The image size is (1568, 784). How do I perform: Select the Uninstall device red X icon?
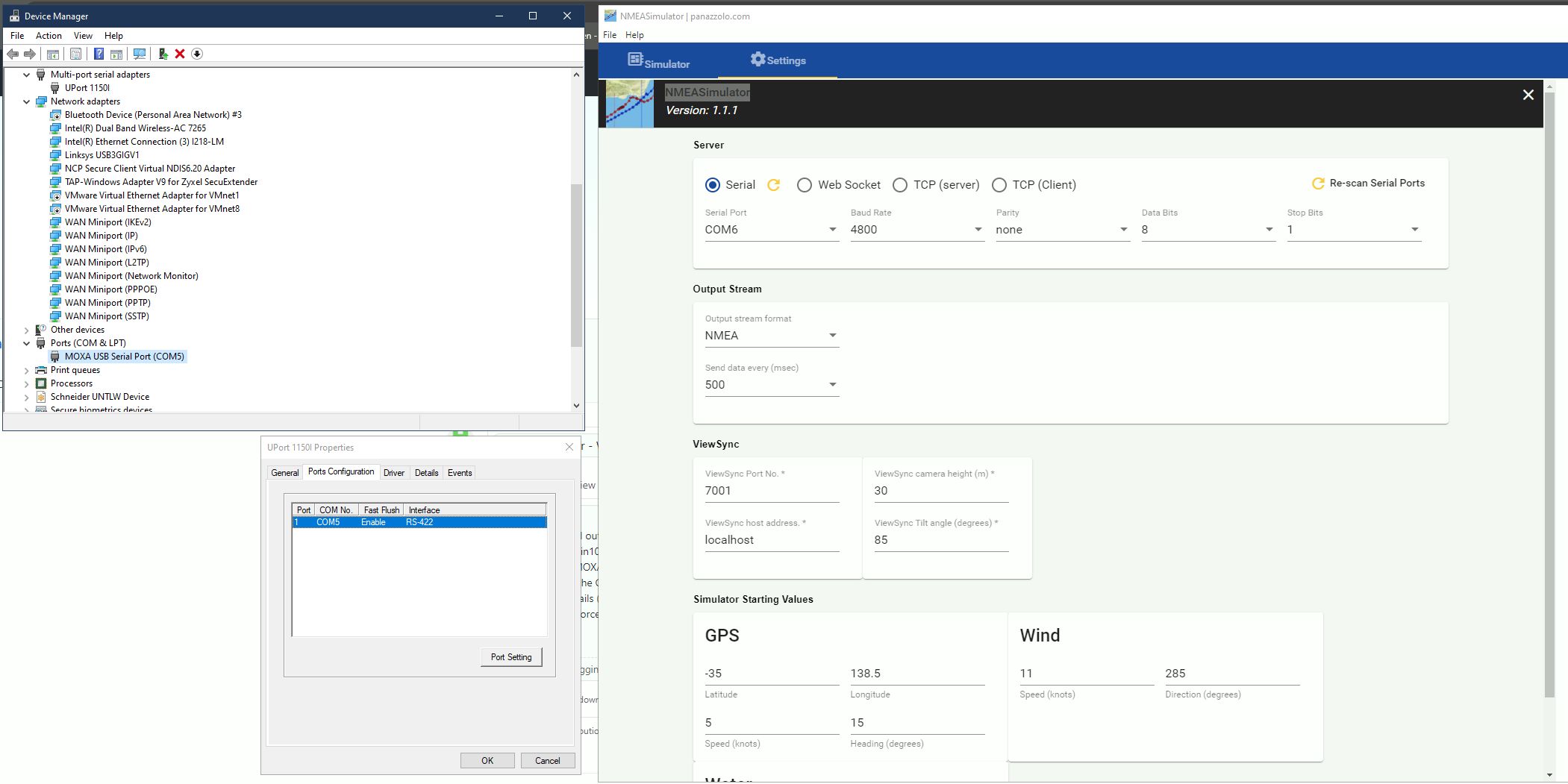180,53
